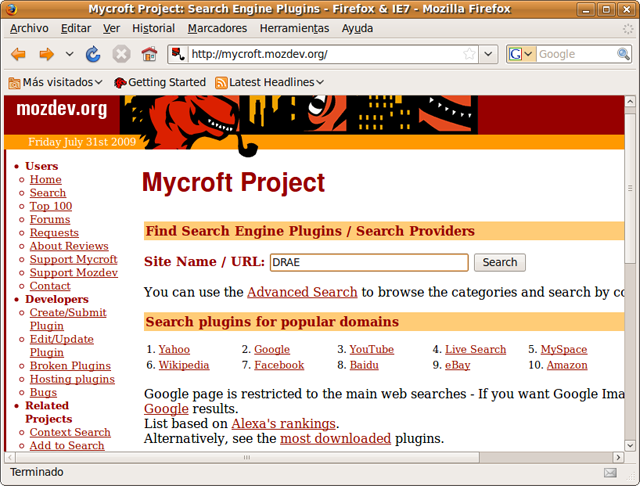This screenshot has width=640, height=486.
Task: Expand the URL bar history dropdown
Action: 489,54
